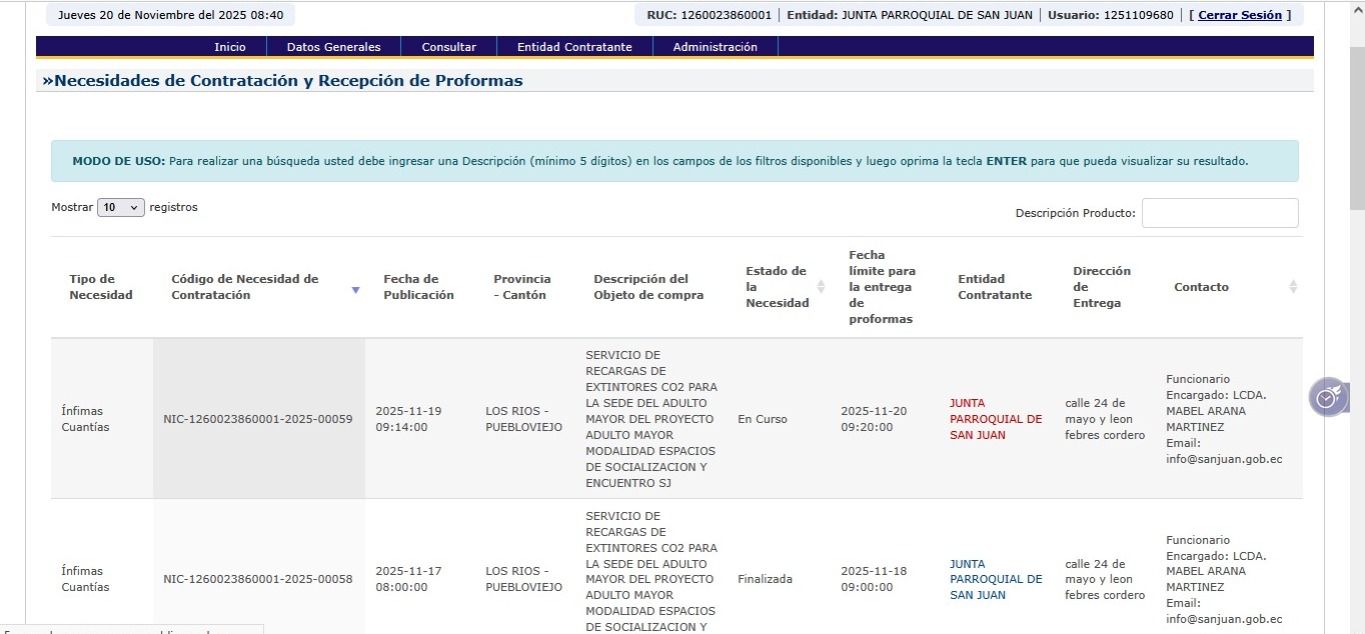Open the Datos Generales menu
Screen dimensions: 1365x634
(333, 47)
